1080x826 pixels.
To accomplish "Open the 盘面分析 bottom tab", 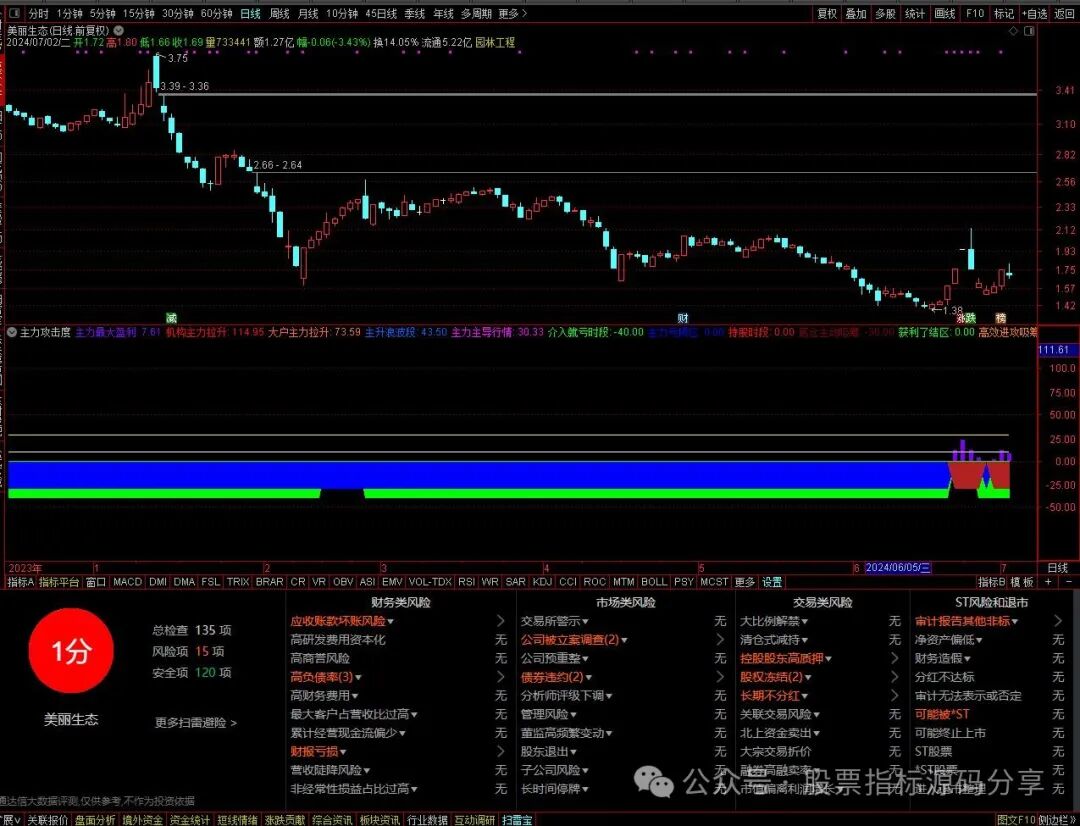I will pos(95,820).
